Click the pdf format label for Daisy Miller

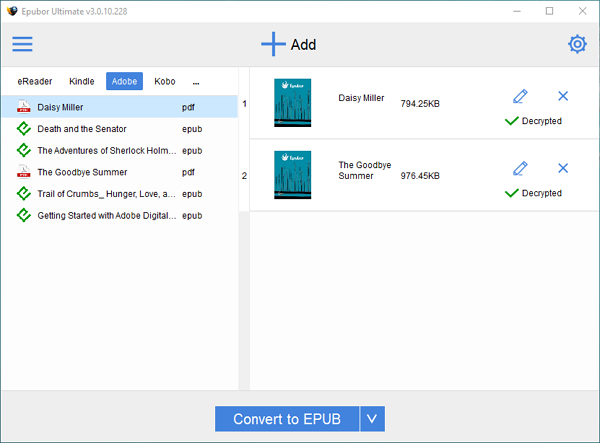(x=188, y=107)
